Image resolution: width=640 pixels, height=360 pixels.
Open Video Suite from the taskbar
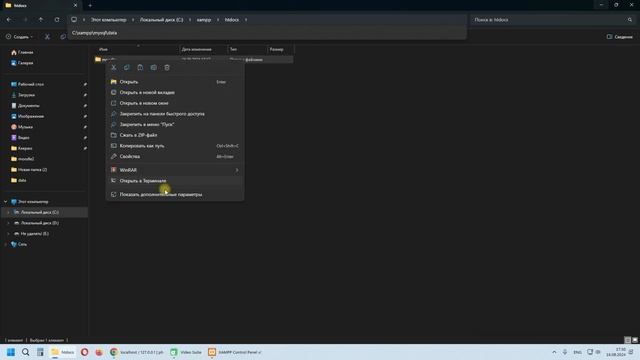[x=186, y=352]
